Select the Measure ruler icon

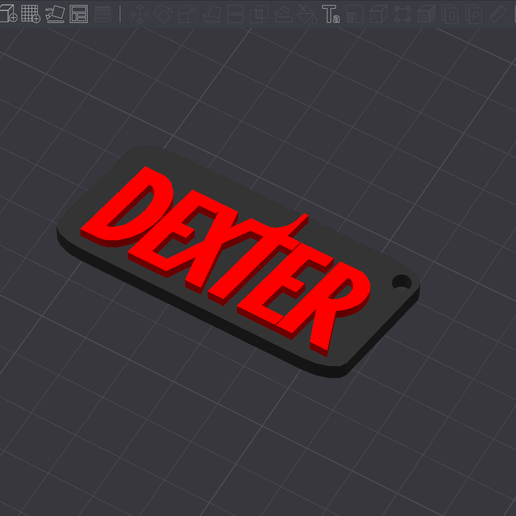point(498,14)
